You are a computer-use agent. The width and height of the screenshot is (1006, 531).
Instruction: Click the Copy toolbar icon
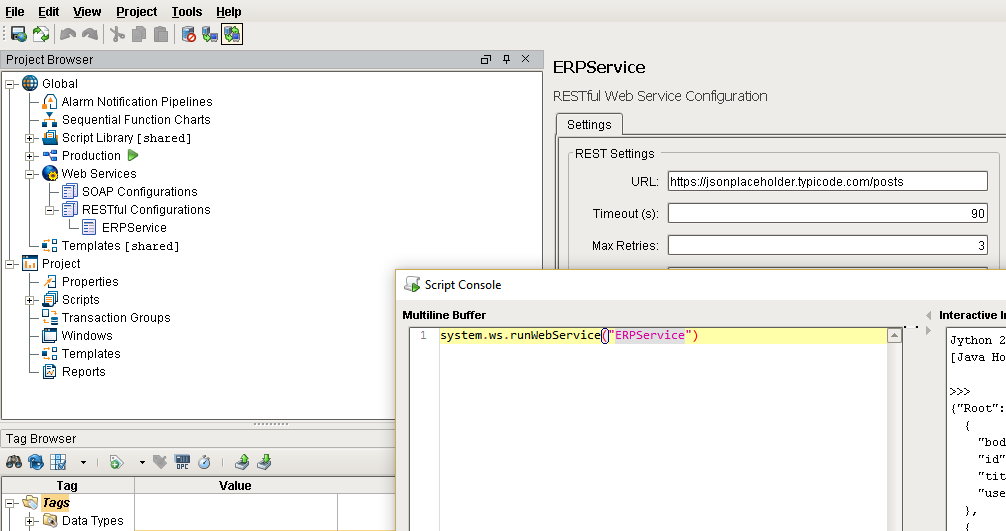pyautogui.click(x=139, y=34)
